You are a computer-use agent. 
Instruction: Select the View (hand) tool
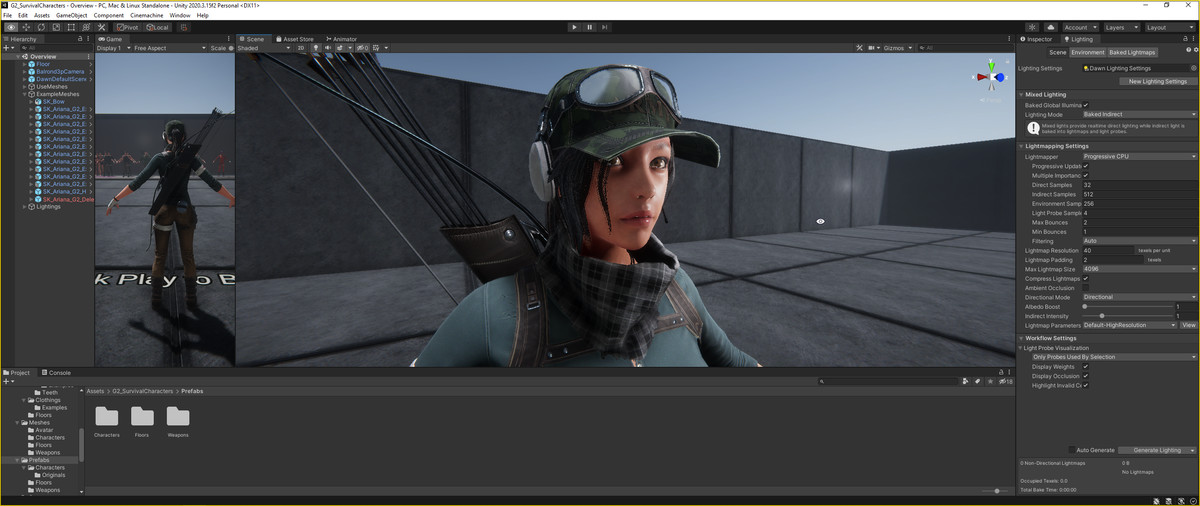pos(11,27)
